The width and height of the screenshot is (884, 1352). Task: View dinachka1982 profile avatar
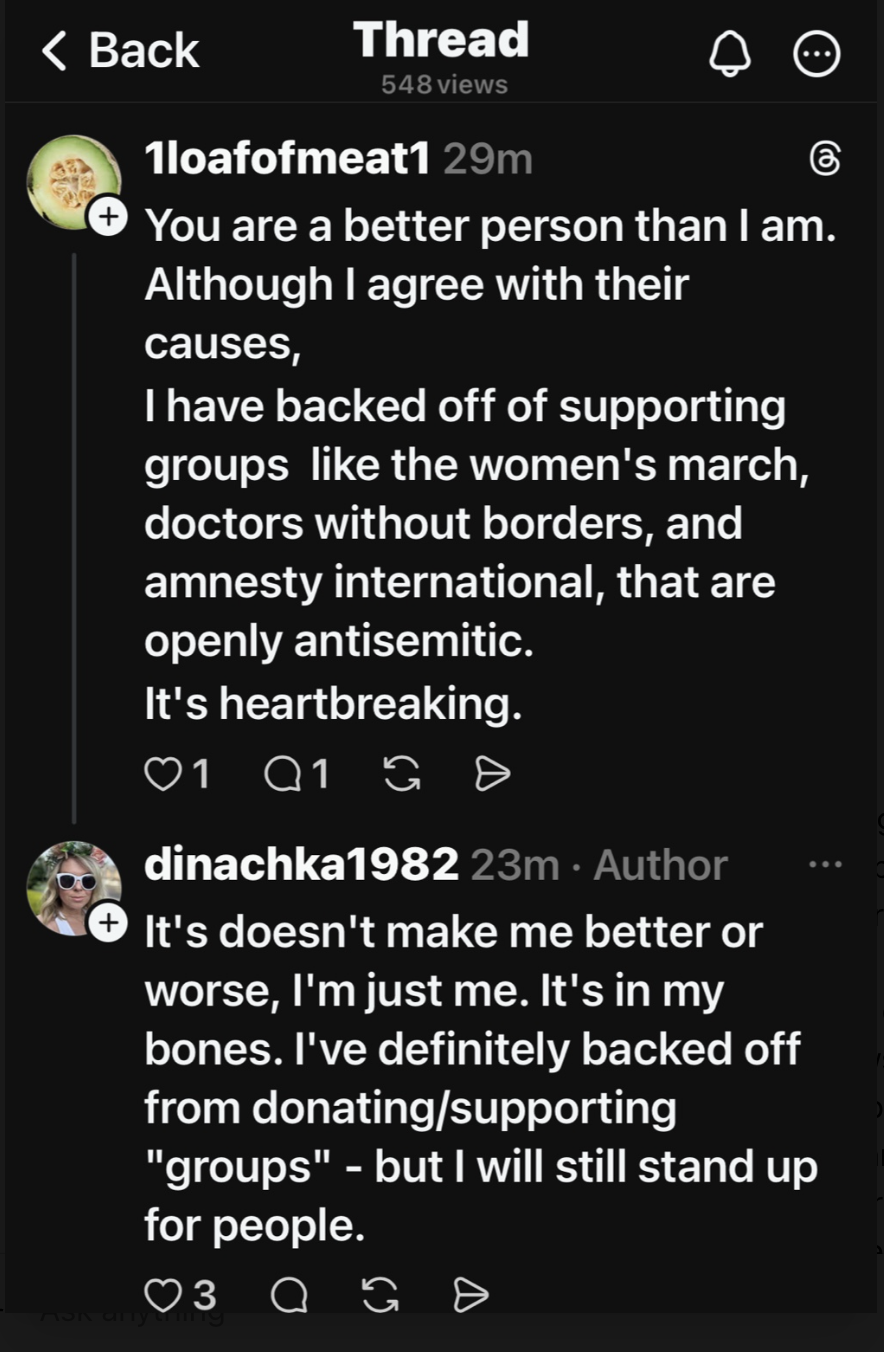coord(72,887)
